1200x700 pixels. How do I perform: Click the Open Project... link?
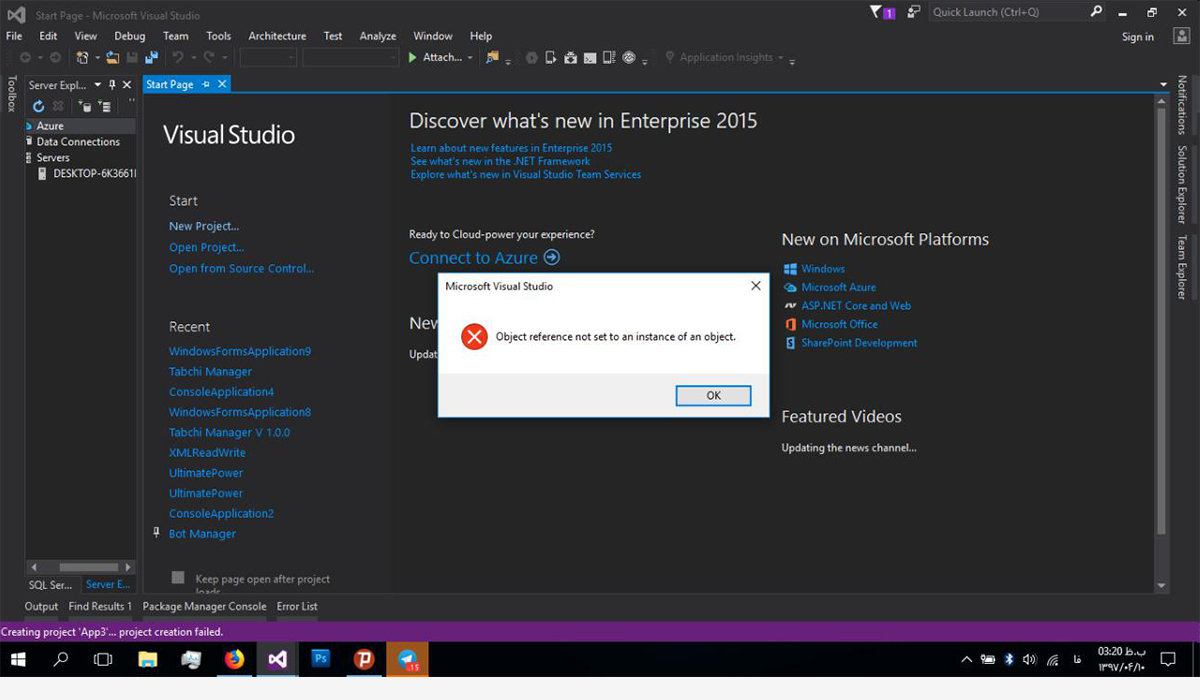(x=206, y=247)
